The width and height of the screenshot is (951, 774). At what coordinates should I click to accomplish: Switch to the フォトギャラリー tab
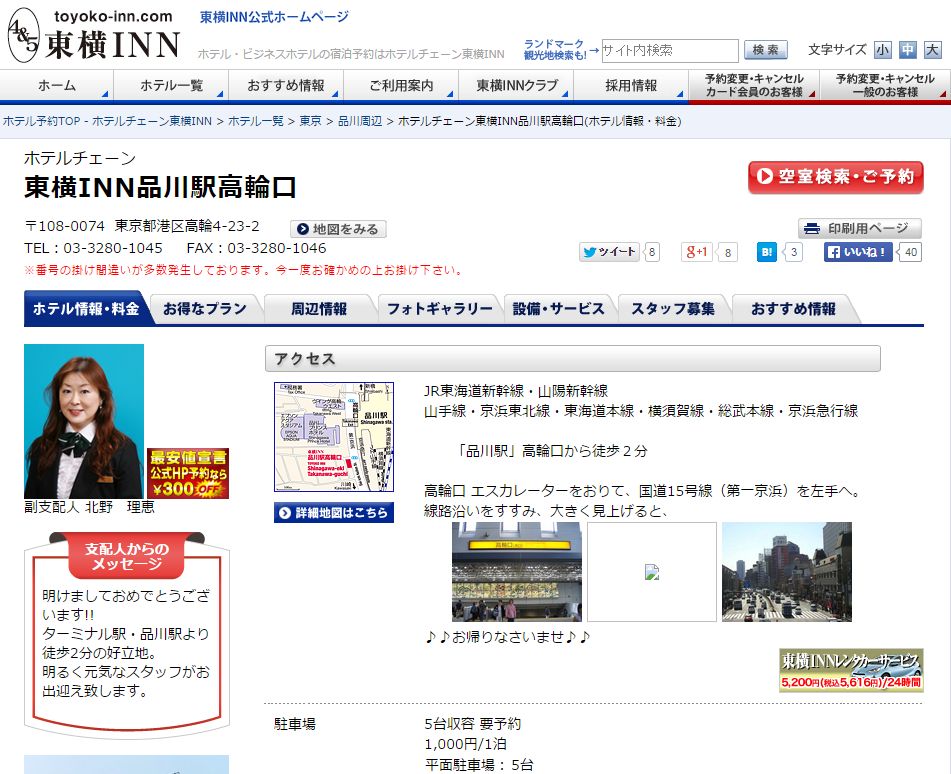coord(439,309)
